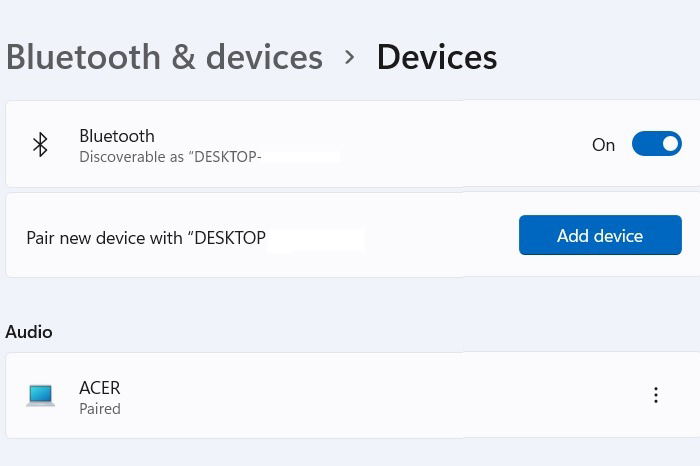Select the ACER device name
This screenshot has height=466, width=700.
coord(100,387)
